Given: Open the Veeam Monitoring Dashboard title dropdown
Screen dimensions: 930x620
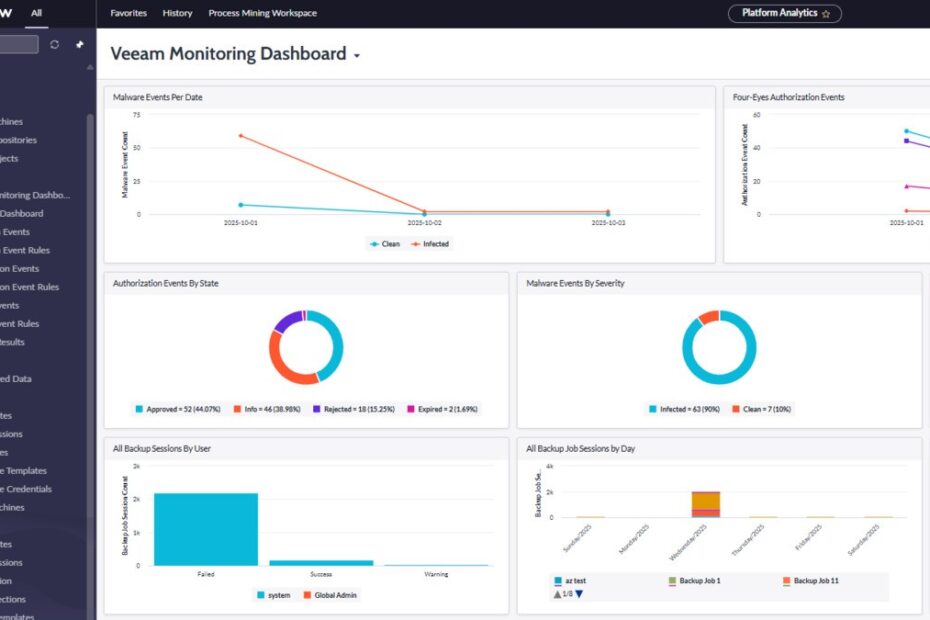Looking at the screenshot, I should coord(357,56).
